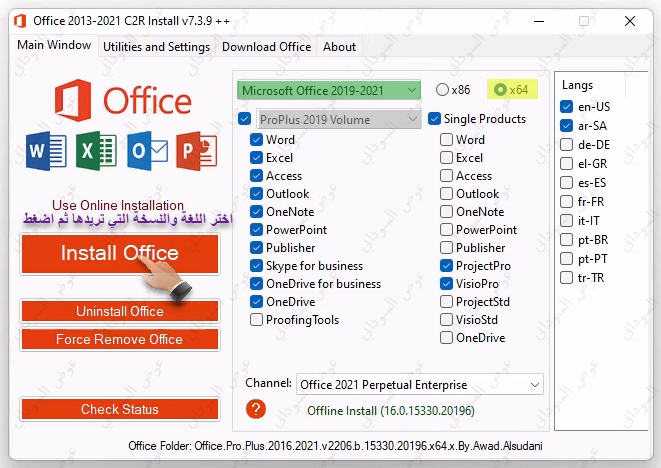Open the Download Office tab

[266, 46]
